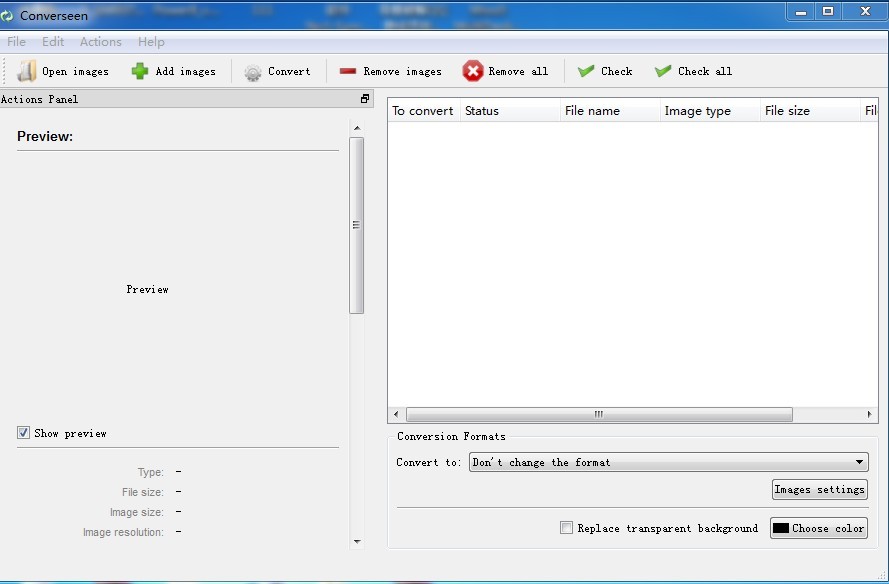
Task: Click the Actions Panel scroll up arrow
Action: 357,128
